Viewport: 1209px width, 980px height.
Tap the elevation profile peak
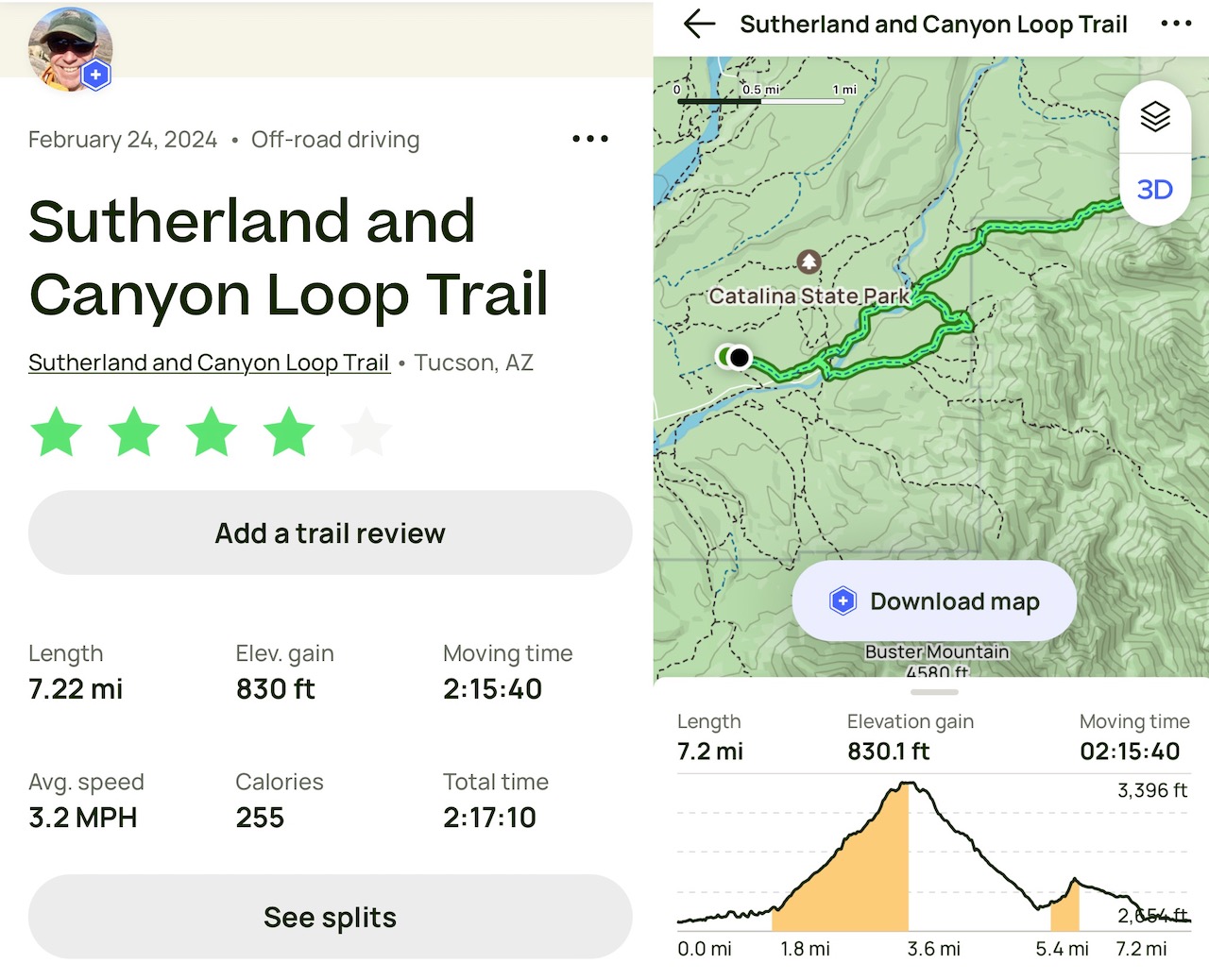(908, 784)
